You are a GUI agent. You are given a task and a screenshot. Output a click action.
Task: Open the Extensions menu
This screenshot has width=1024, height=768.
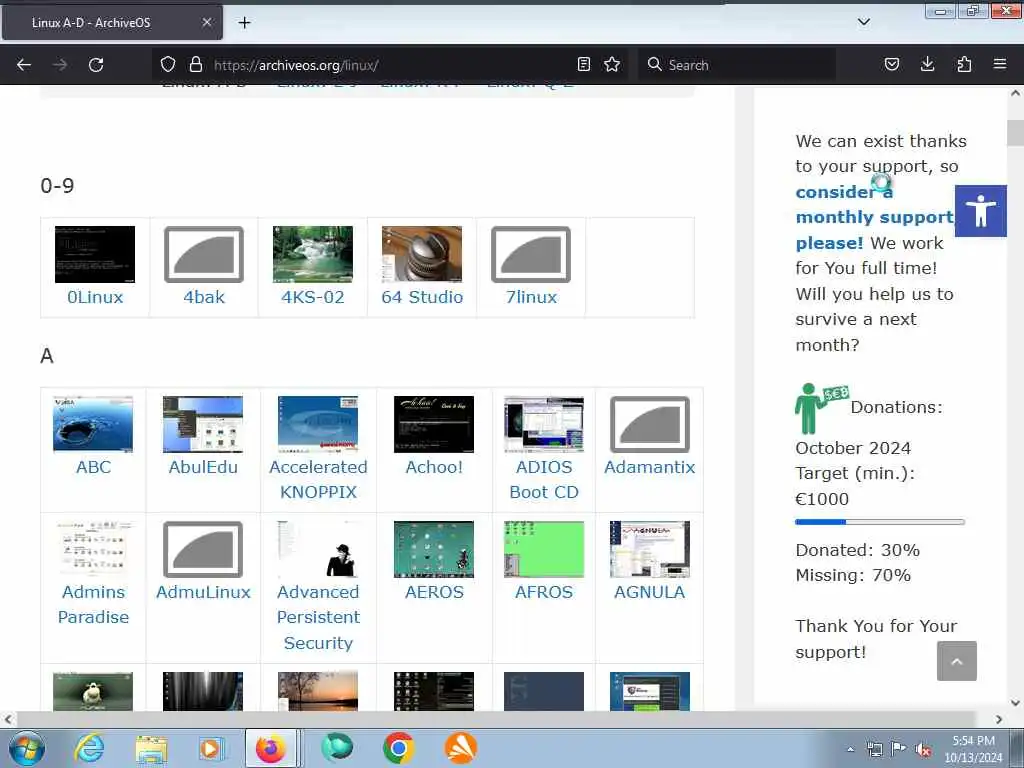pos(964,64)
